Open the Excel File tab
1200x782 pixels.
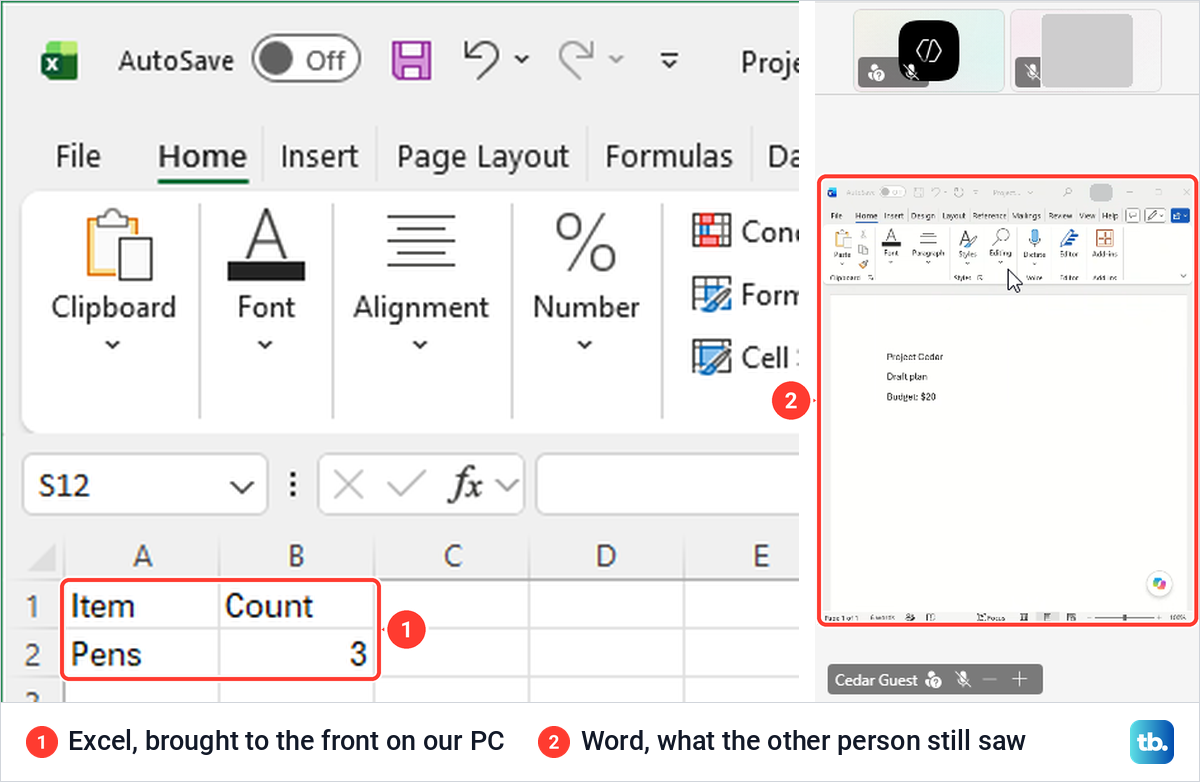point(77,157)
